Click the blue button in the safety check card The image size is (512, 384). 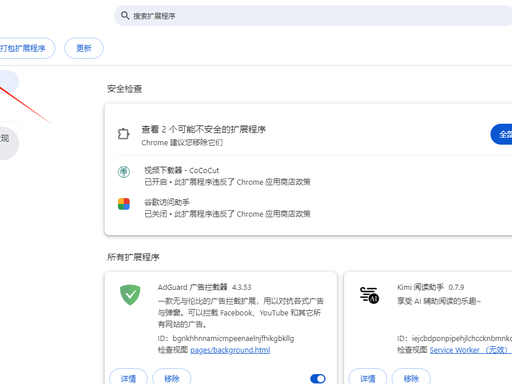(501, 134)
